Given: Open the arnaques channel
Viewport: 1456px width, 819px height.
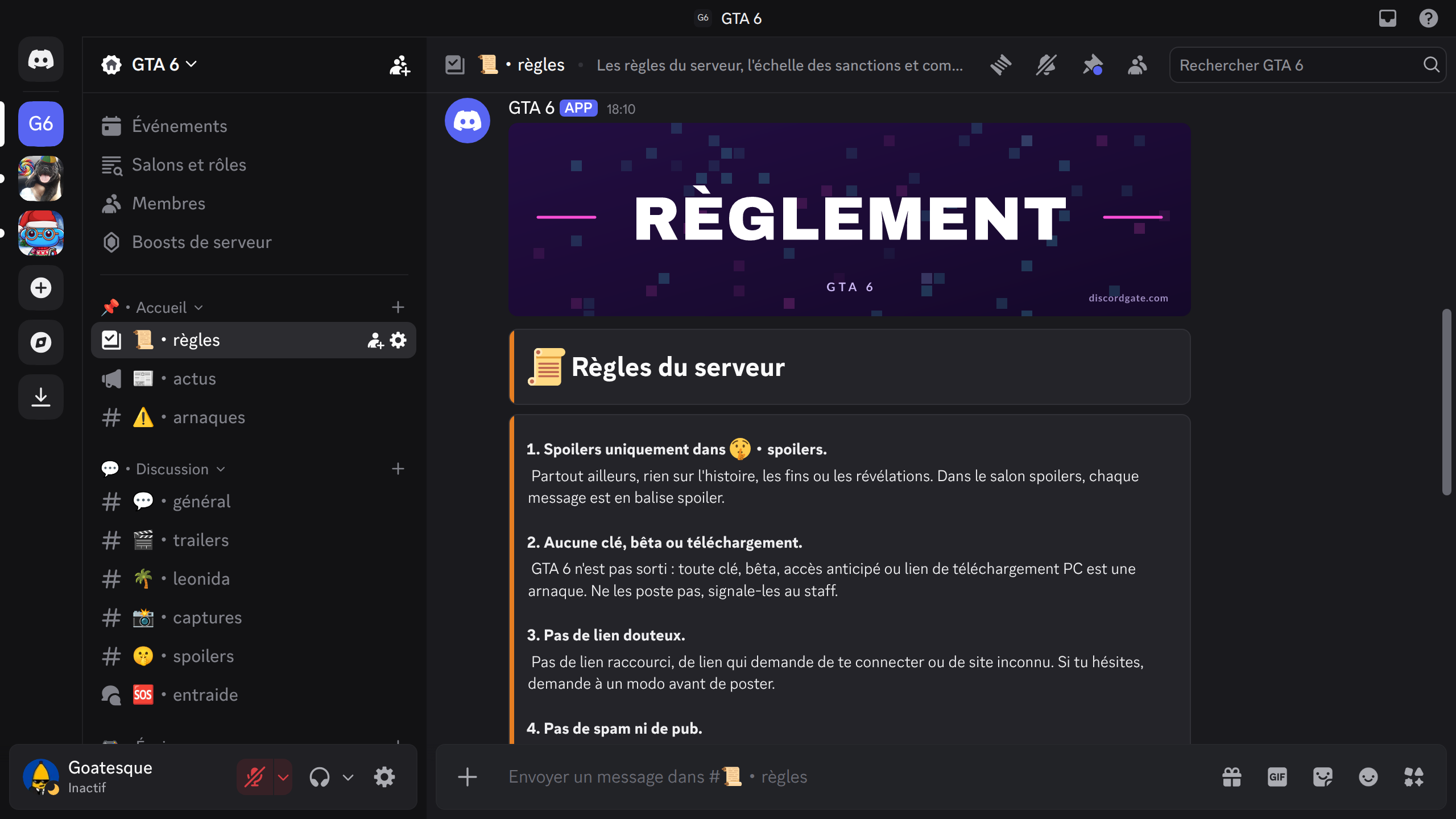Looking at the screenshot, I should click(x=253, y=417).
